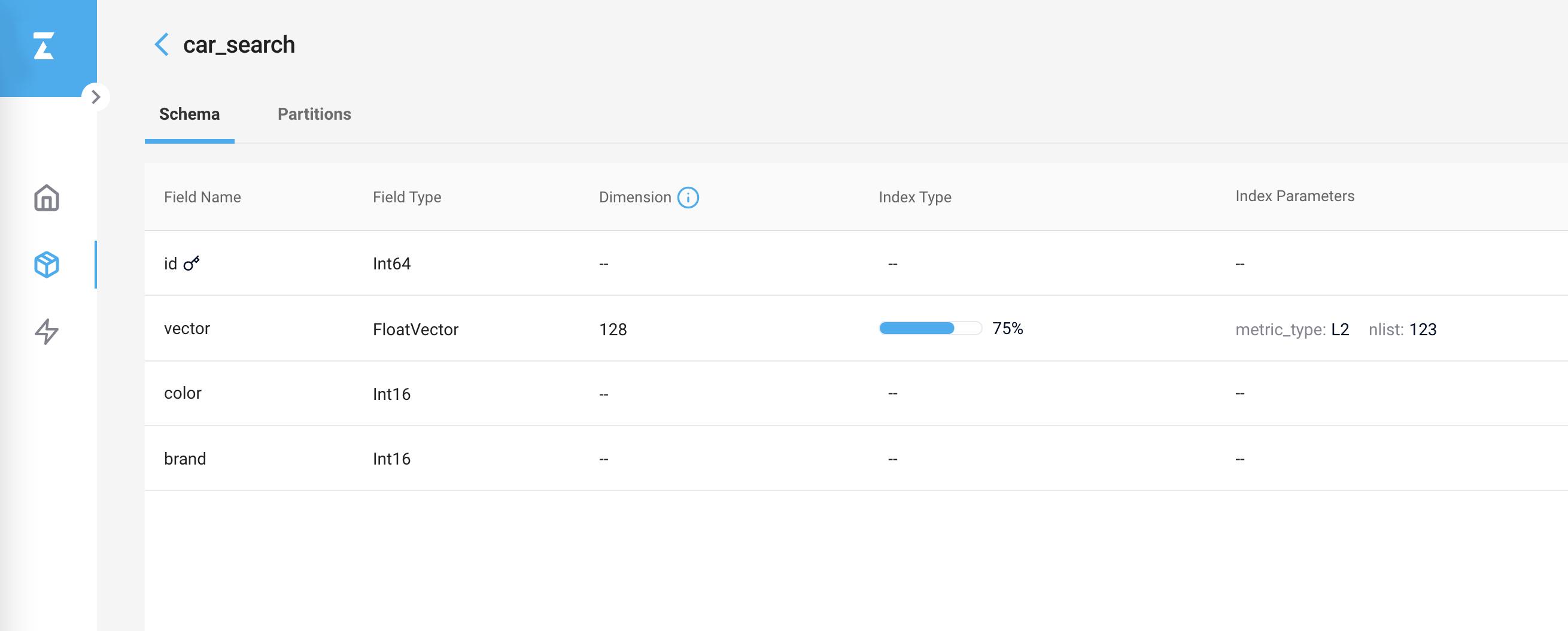Switch to the Schema tab
1568x631 pixels.
(x=189, y=114)
